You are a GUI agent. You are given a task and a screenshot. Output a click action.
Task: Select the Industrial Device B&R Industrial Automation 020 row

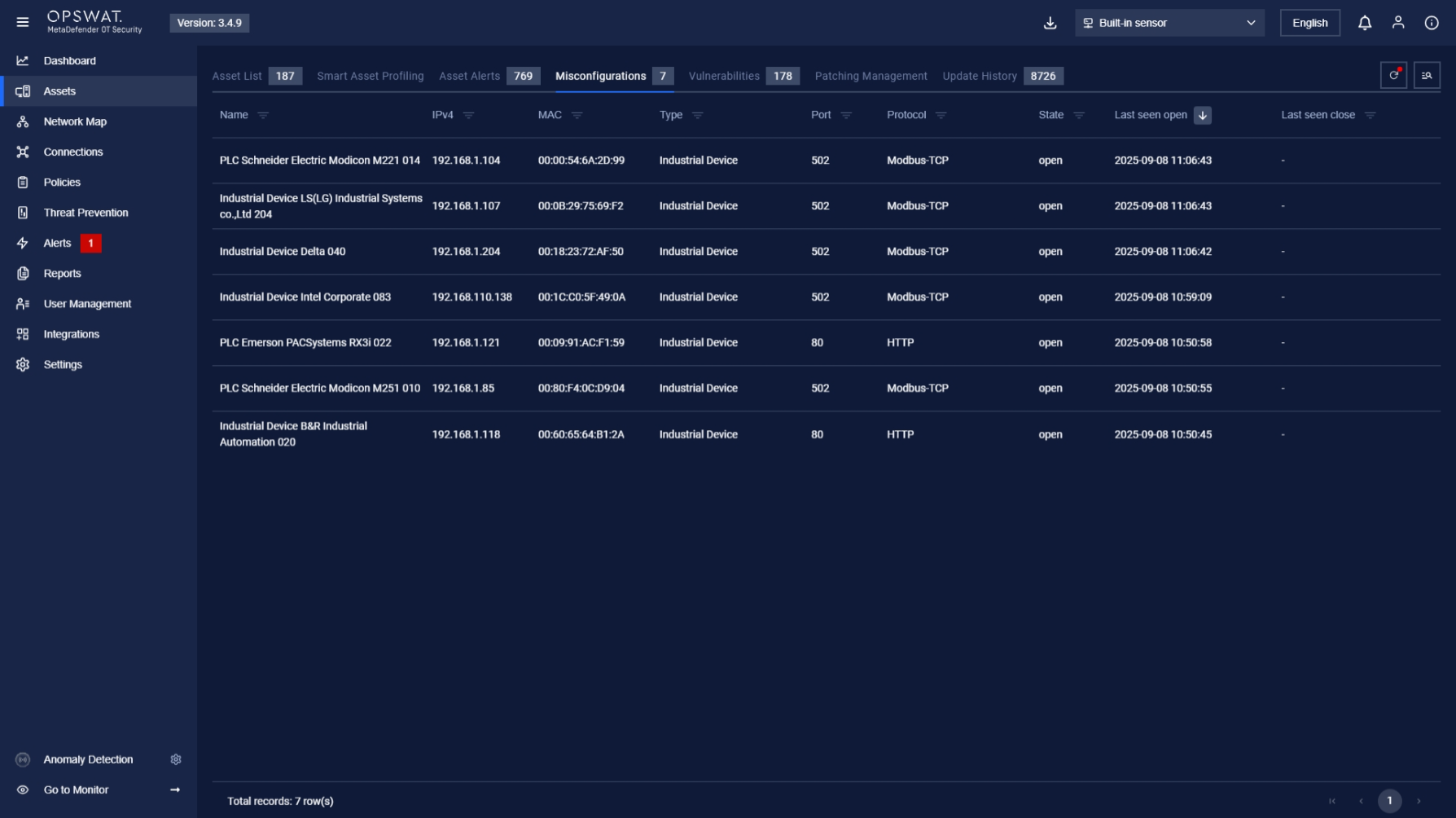tap(826, 434)
